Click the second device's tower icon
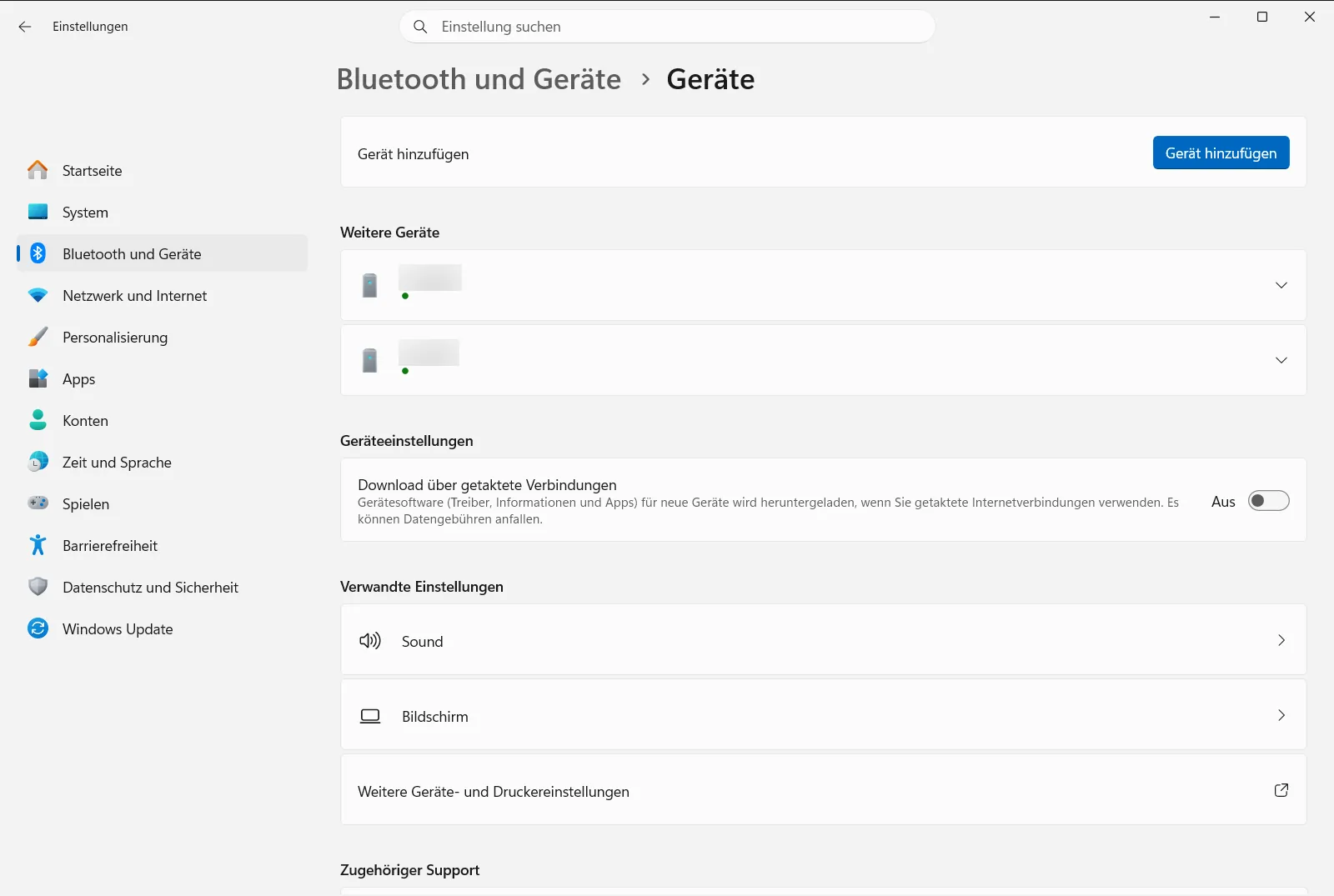 tap(370, 360)
